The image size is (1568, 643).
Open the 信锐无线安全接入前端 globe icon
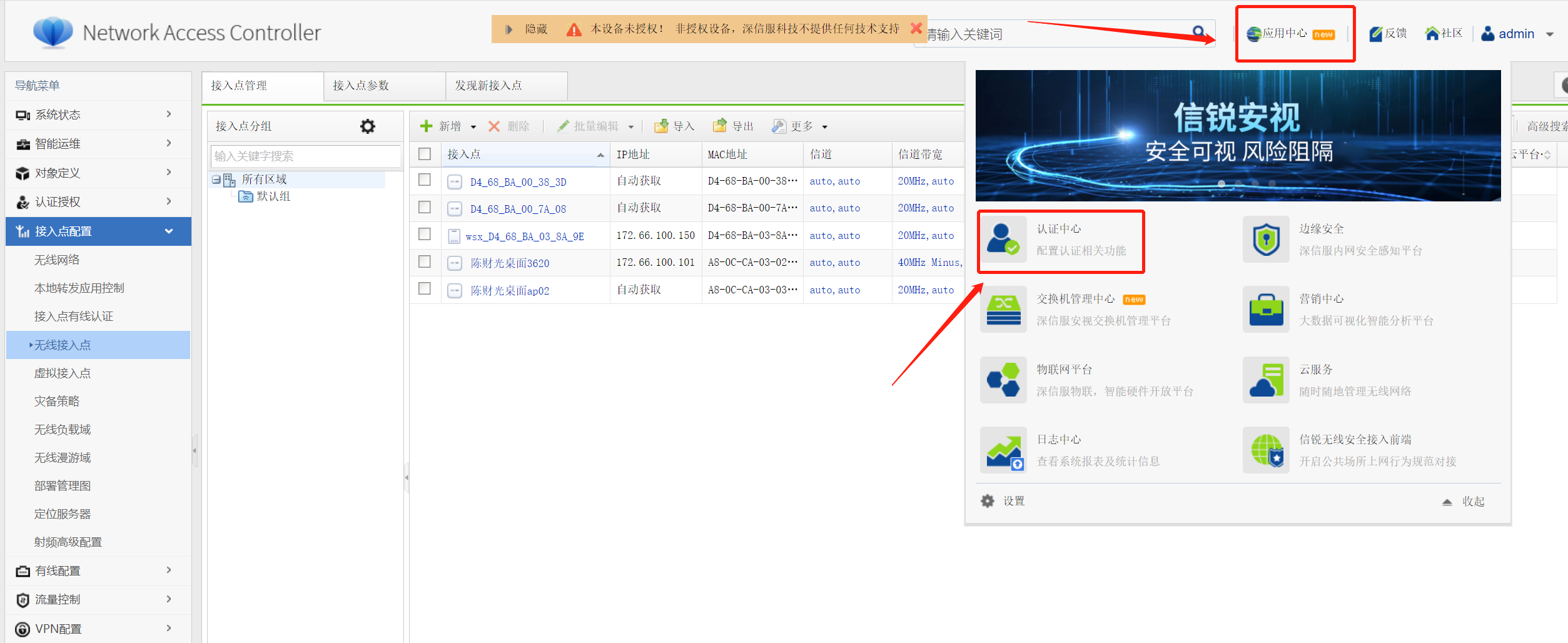click(x=1266, y=450)
